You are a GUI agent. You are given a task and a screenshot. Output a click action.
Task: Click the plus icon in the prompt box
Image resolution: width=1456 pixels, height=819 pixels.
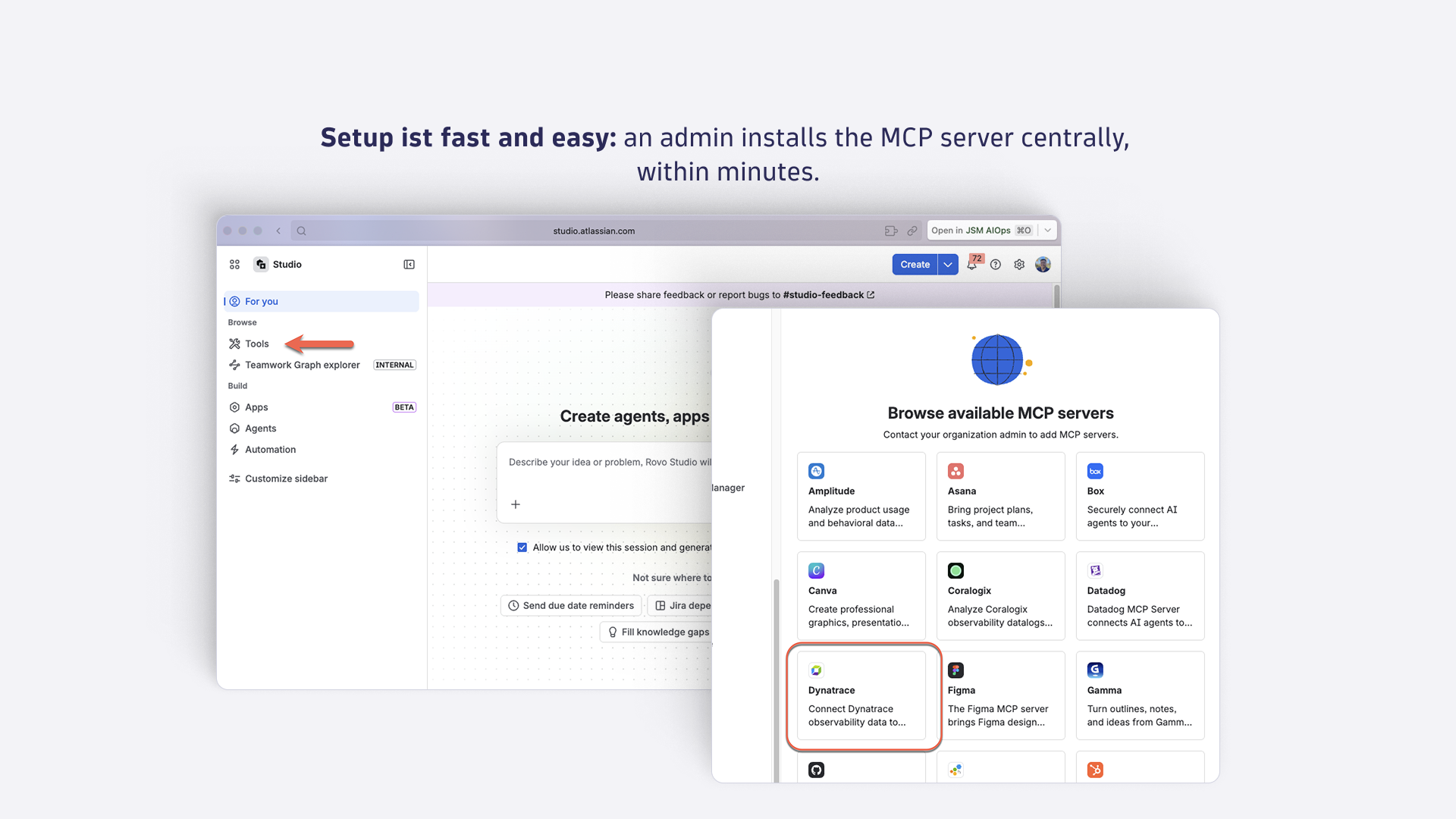point(516,504)
